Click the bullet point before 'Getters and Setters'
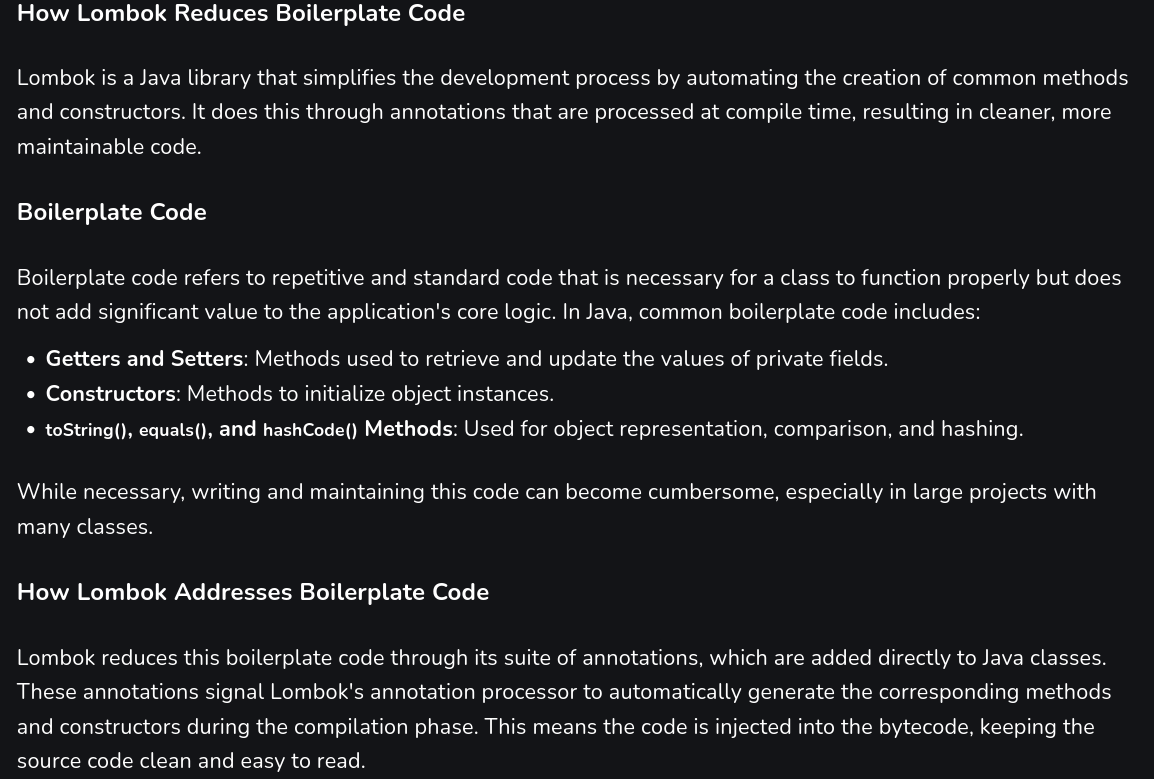 pyautogui.click(x=30, y=360)
